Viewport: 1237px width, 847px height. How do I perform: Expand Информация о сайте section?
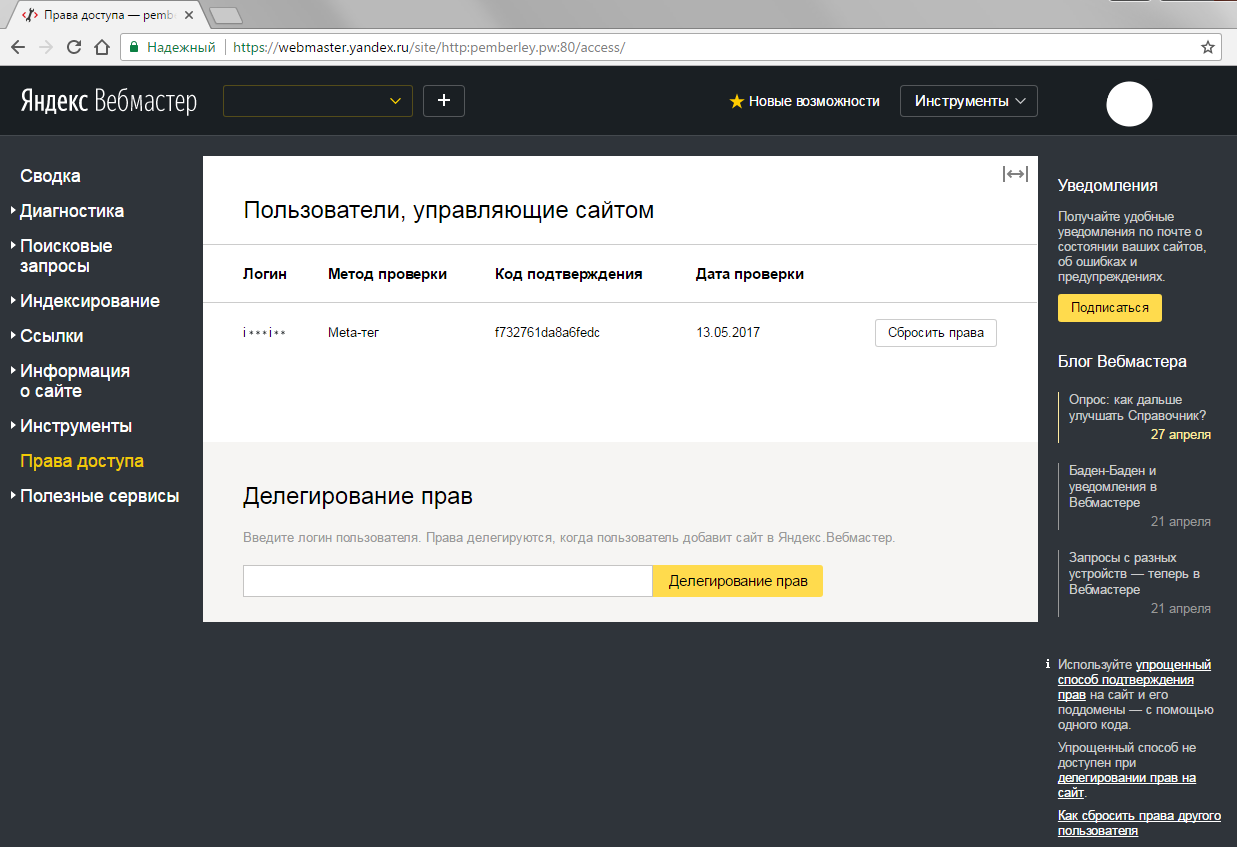[71, 381]
